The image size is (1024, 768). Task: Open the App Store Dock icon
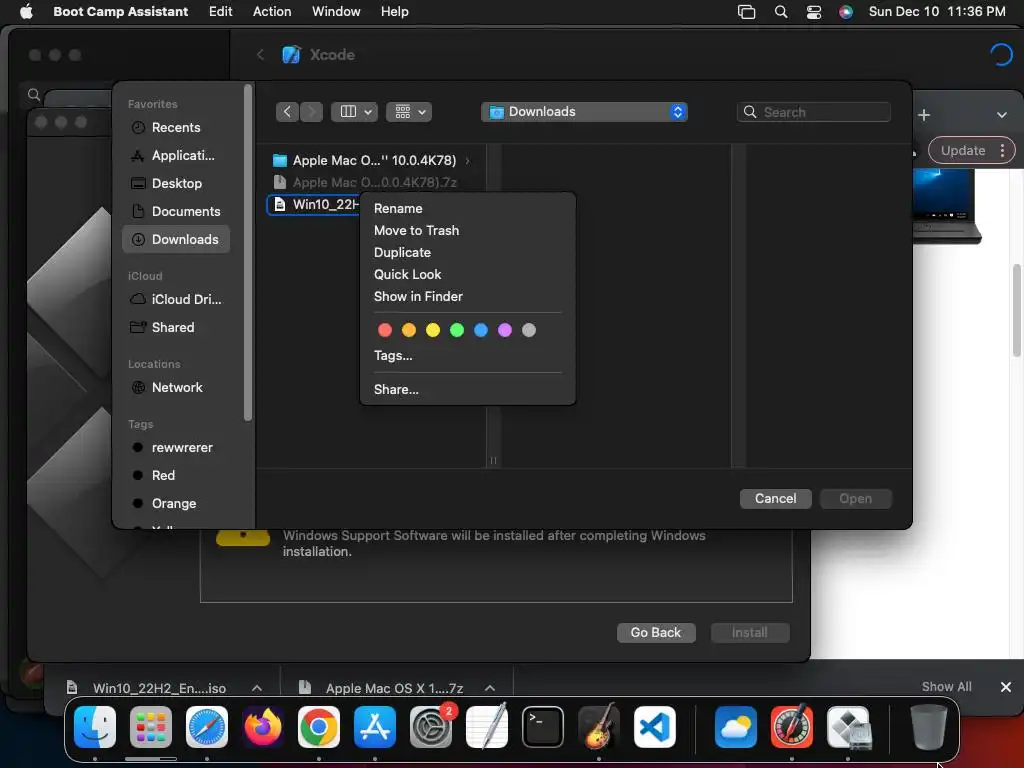pos(375,726)
